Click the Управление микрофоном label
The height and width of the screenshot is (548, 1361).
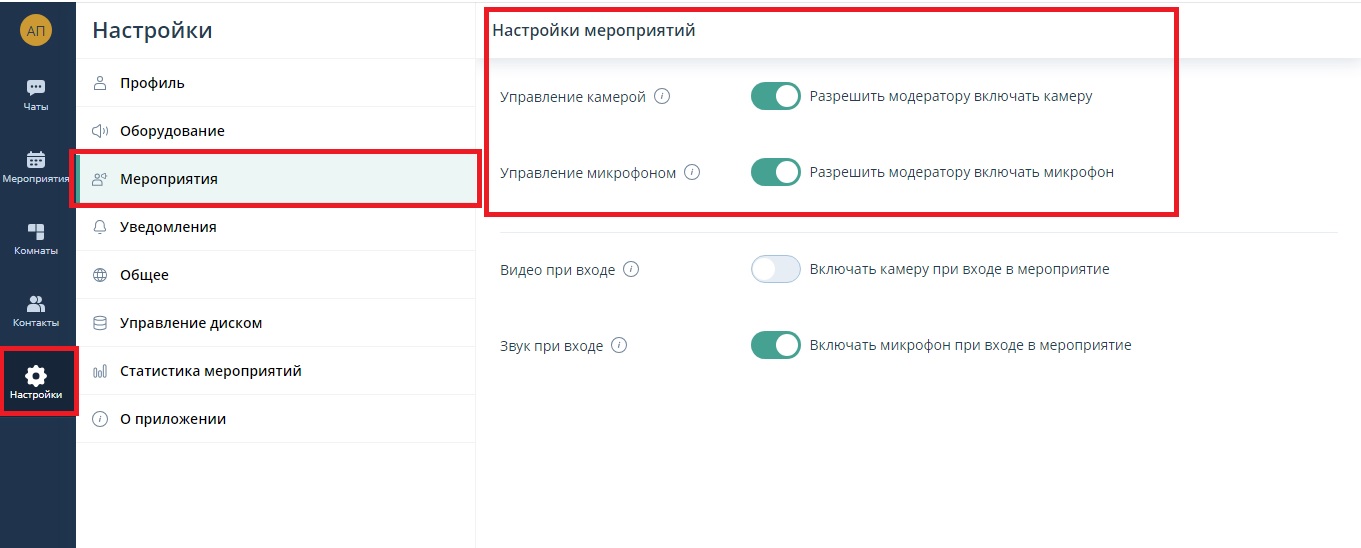click(x=588, y=173)
